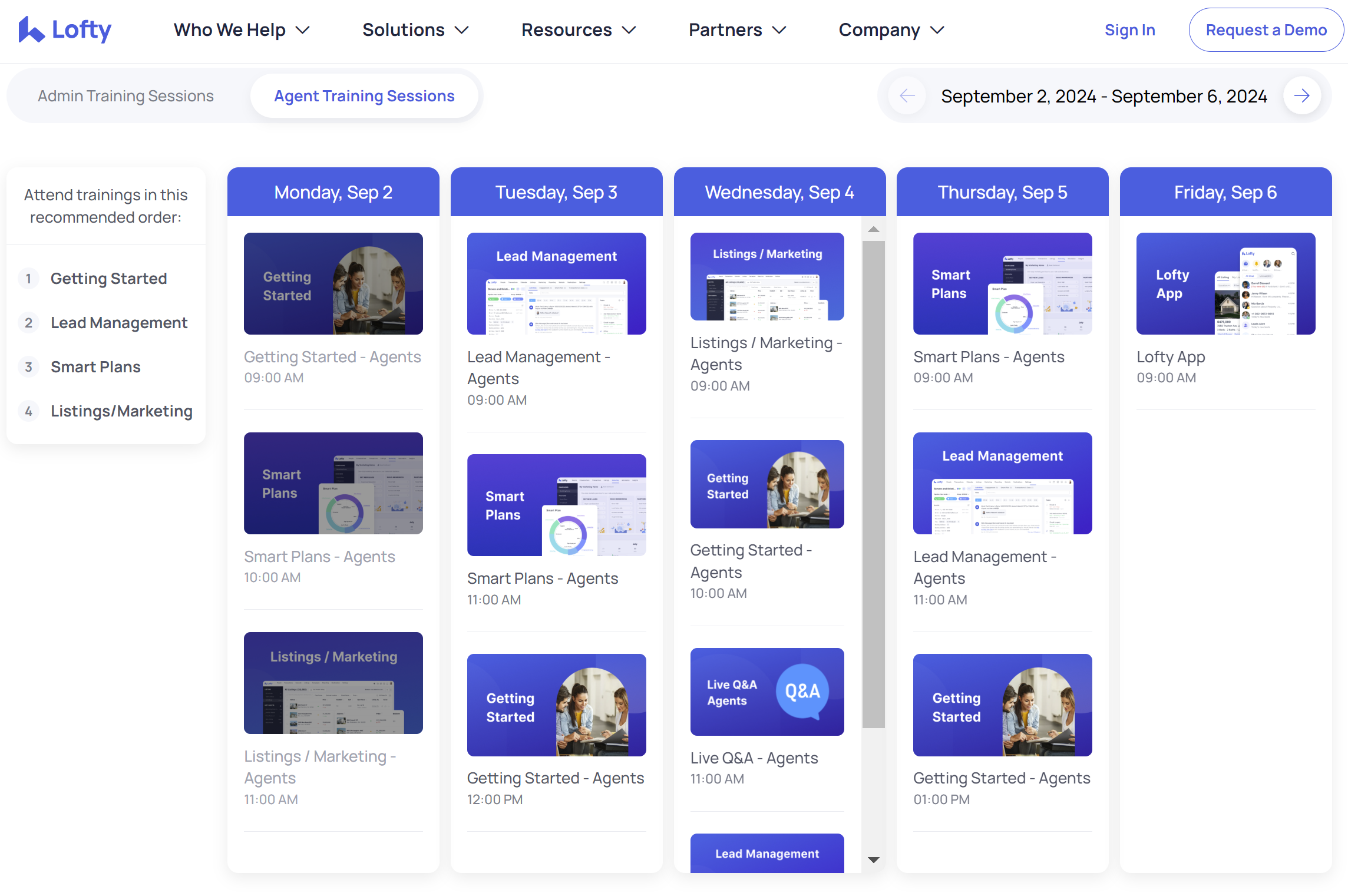The height and width of the screenshot is (896, 1348).
Task: Click Monday 'Listings / Marketing - Agents' title
Action: tap(320, 767)
